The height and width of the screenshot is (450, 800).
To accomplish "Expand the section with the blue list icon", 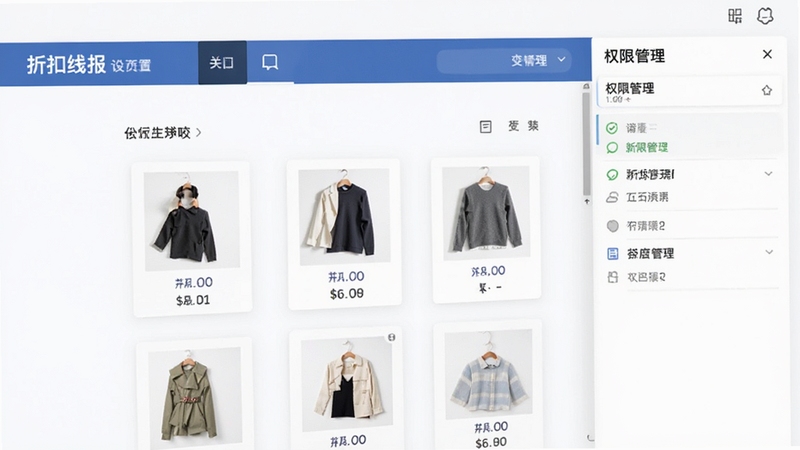I will click(x=769, y=252).
